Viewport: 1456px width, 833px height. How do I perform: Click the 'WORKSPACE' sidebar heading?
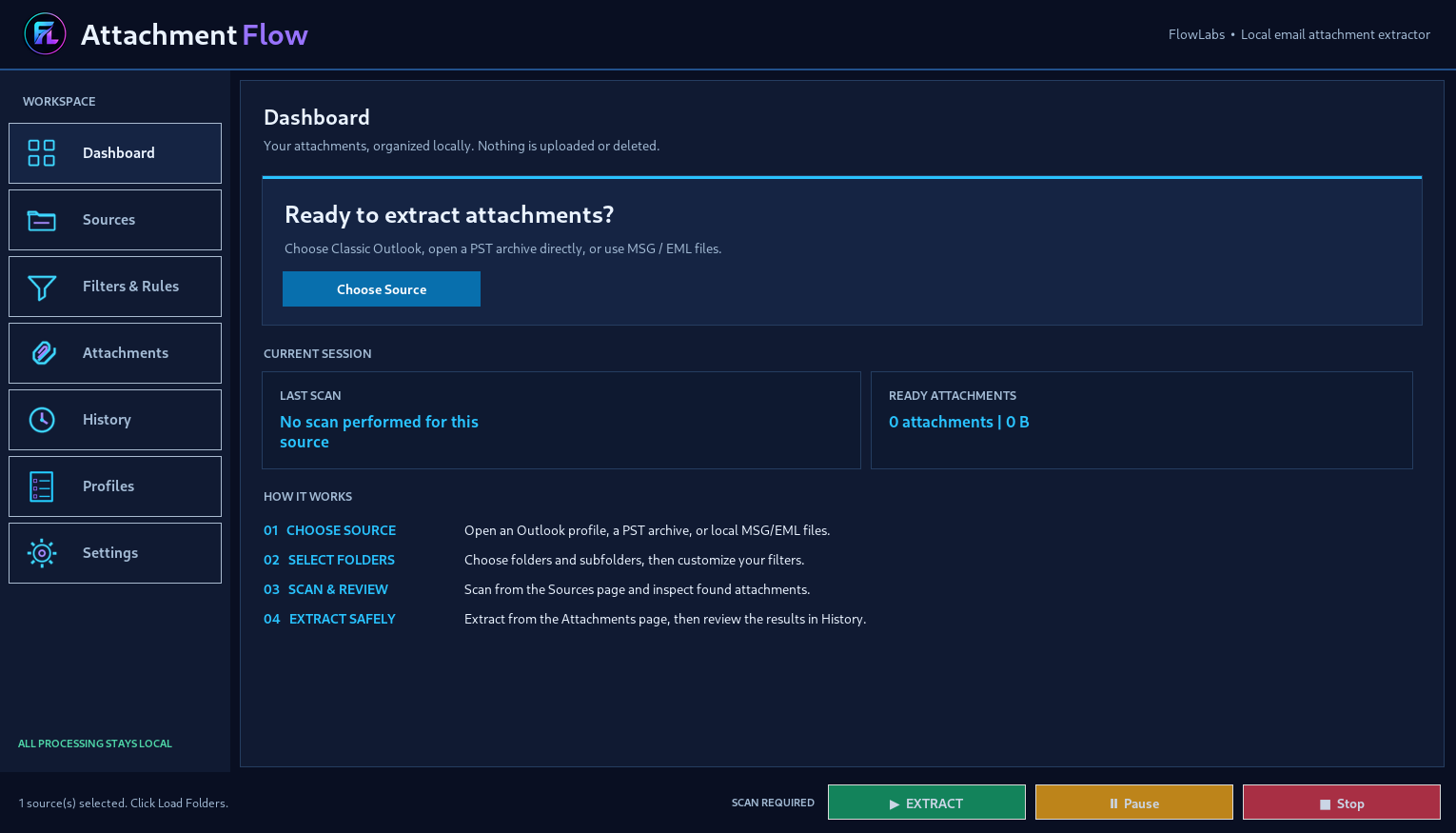pyautogui.click(x=59, y=101)
